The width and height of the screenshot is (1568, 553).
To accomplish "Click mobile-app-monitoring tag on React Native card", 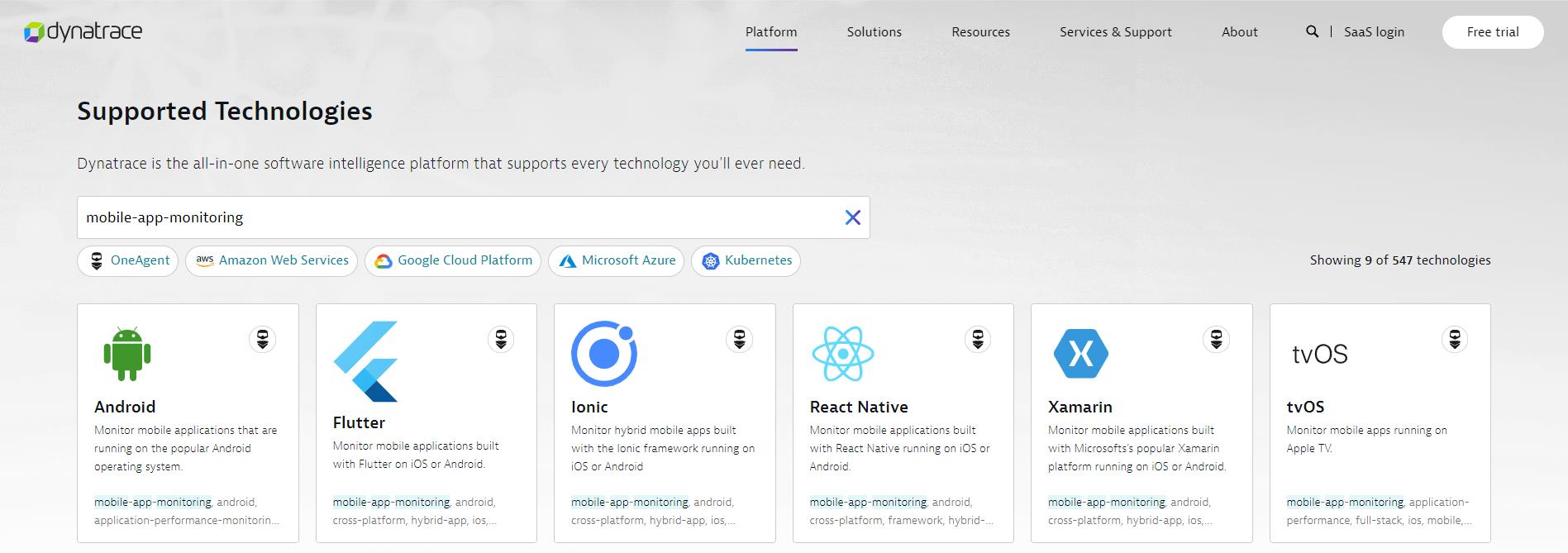I will pyautogui.click(x=869, y=502).
